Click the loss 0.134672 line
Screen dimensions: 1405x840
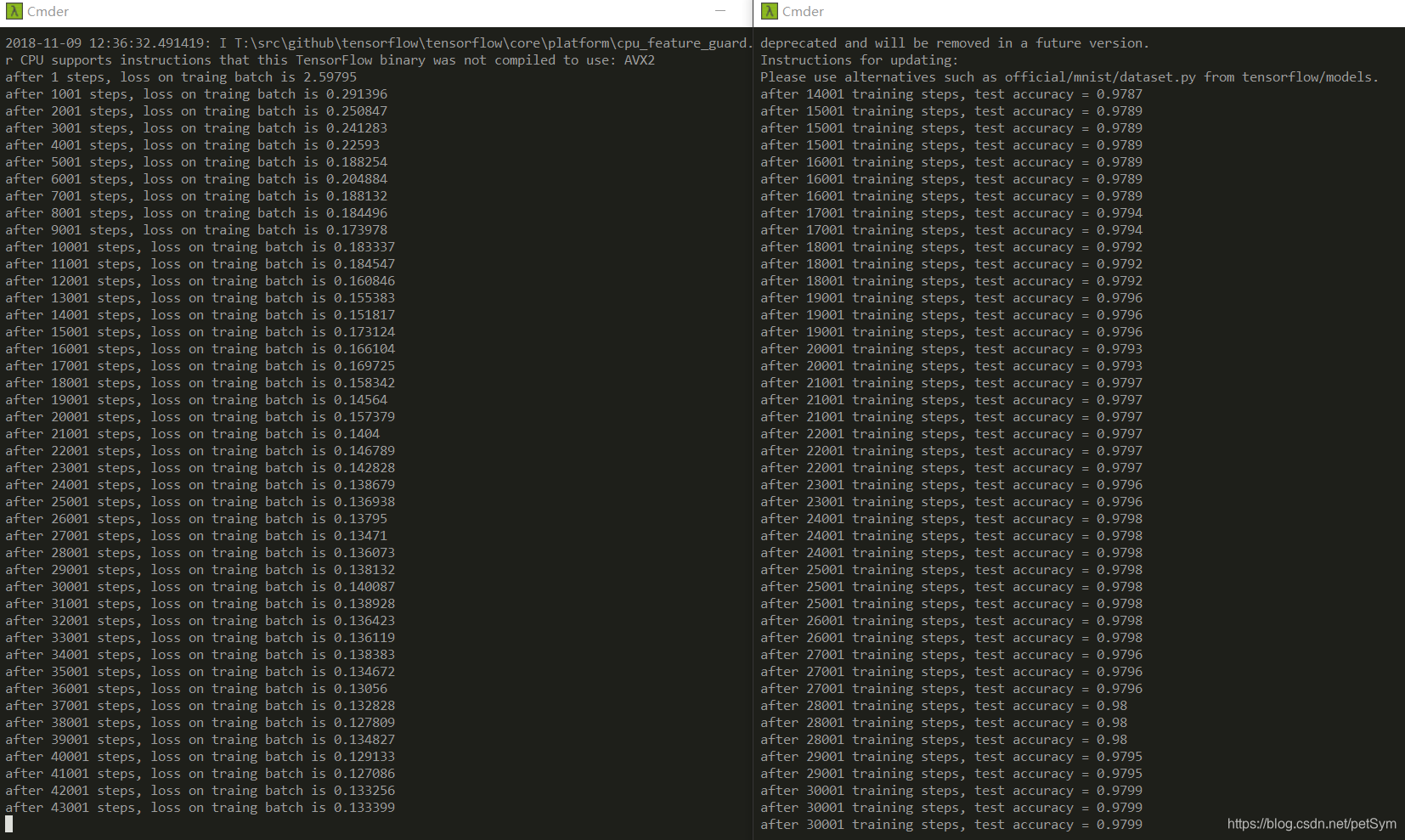(200, 672)
